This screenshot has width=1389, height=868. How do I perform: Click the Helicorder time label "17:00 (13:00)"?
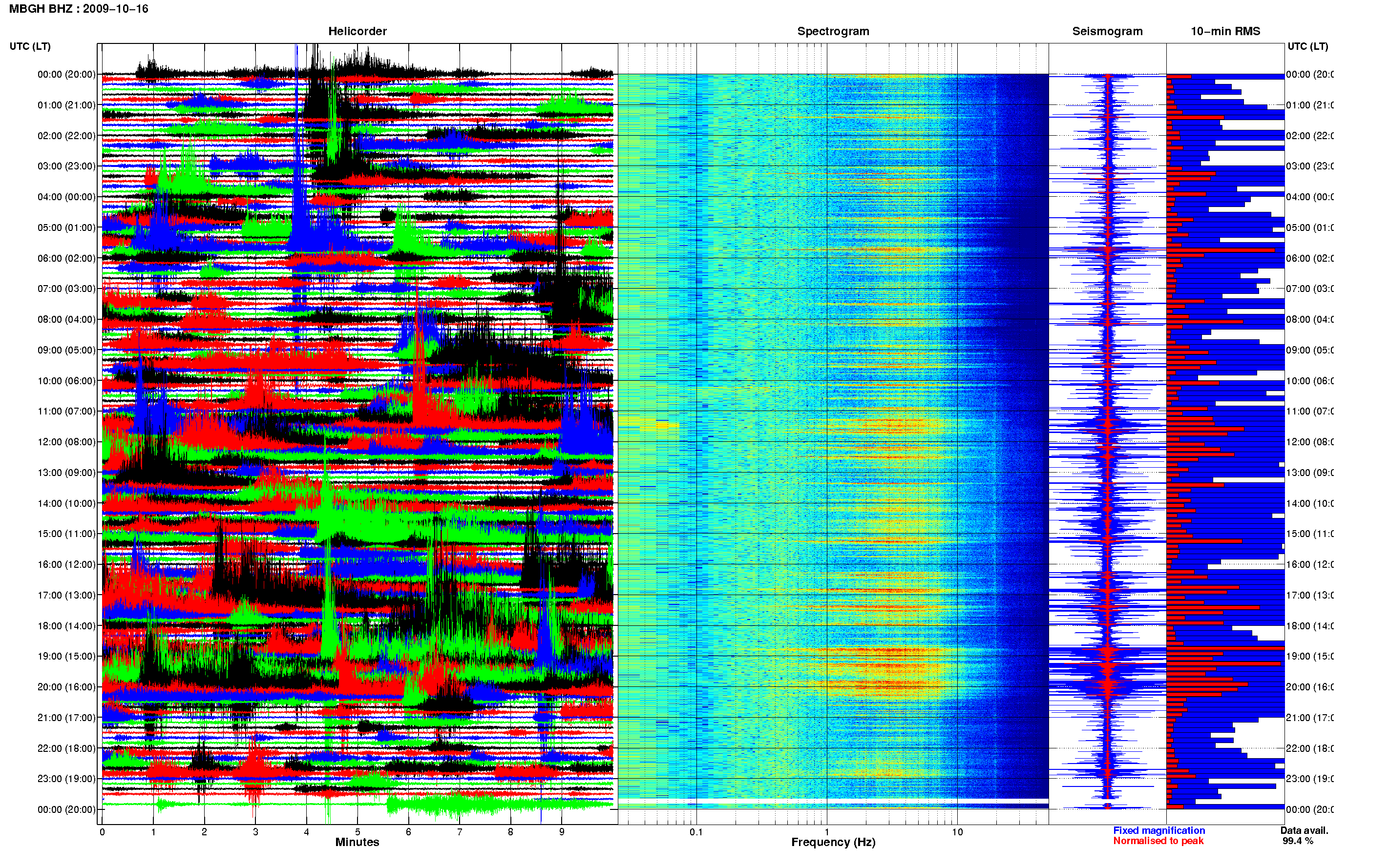coord(66,595)
